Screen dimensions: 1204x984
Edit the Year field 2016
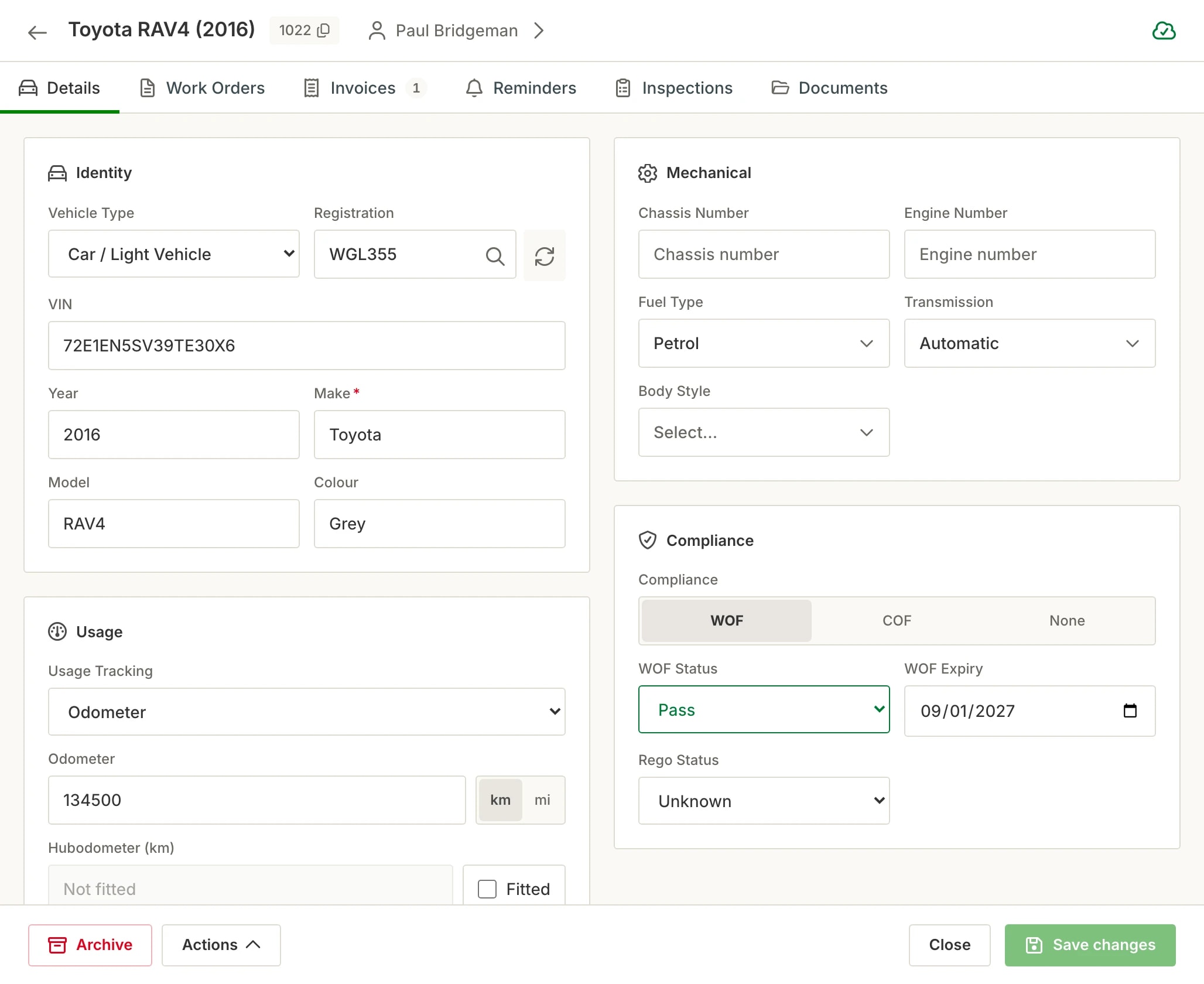tap(174, 435)
